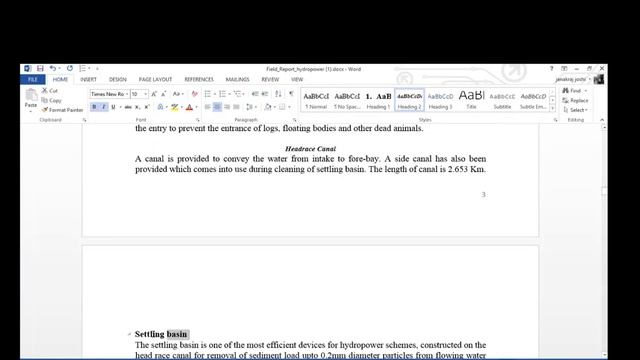Toggle center alignment

pyautogui.click(x=217, y=107)
